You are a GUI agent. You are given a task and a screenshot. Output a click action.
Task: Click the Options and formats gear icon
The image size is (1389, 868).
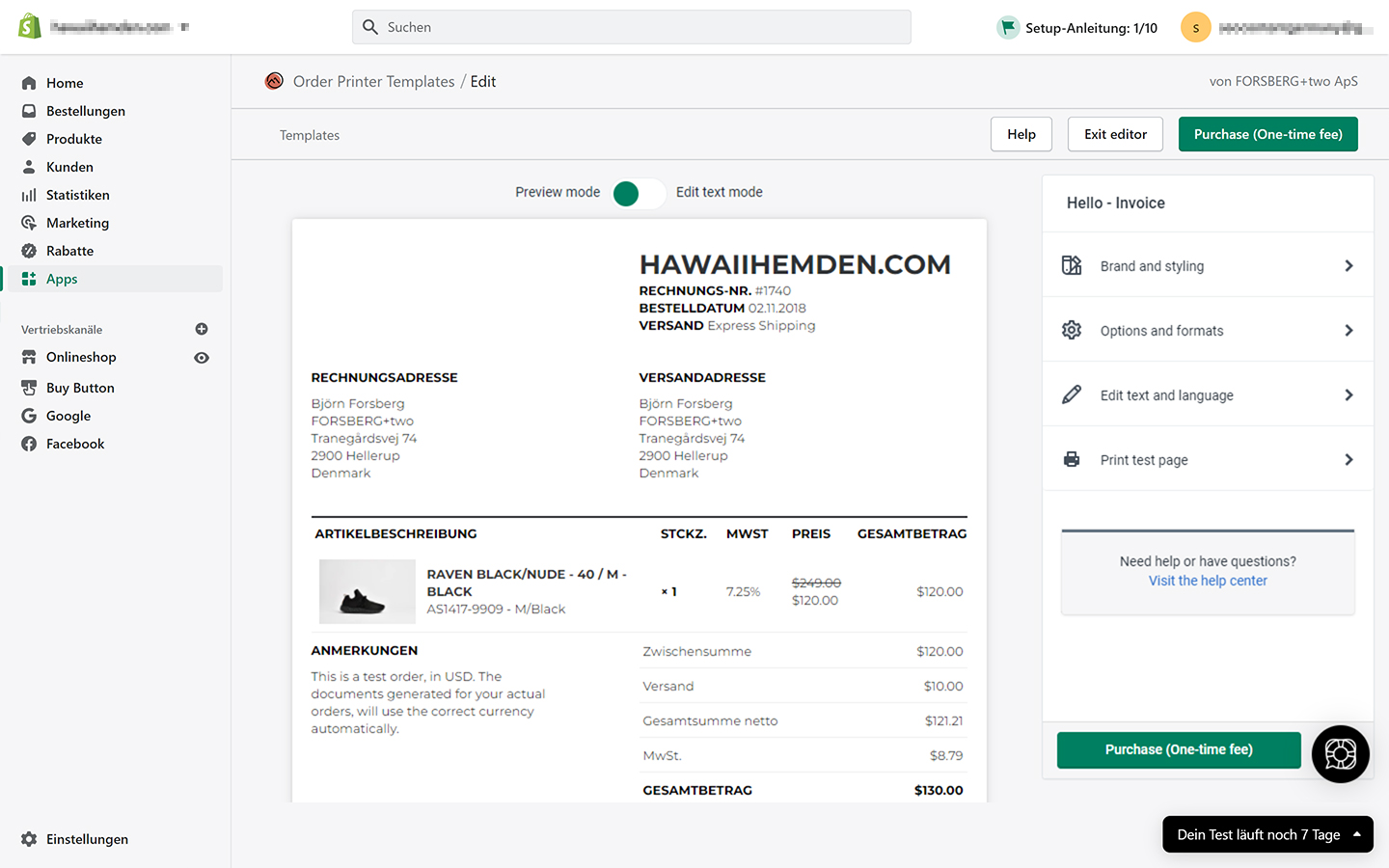(1072, 330)
